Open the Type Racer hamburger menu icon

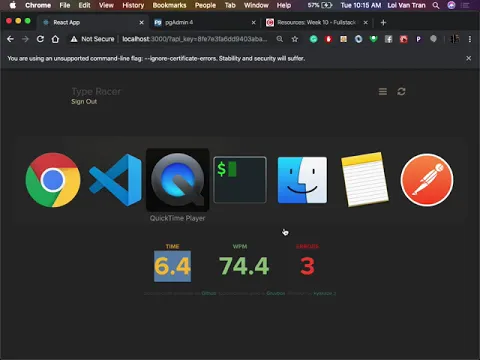(383, 91)
